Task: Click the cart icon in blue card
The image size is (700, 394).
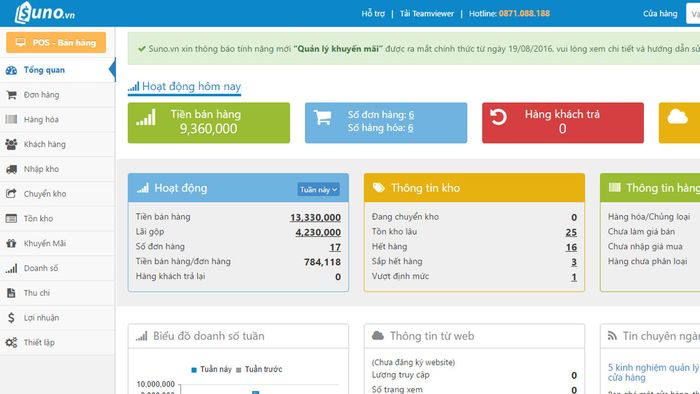Action: point(322,117)
